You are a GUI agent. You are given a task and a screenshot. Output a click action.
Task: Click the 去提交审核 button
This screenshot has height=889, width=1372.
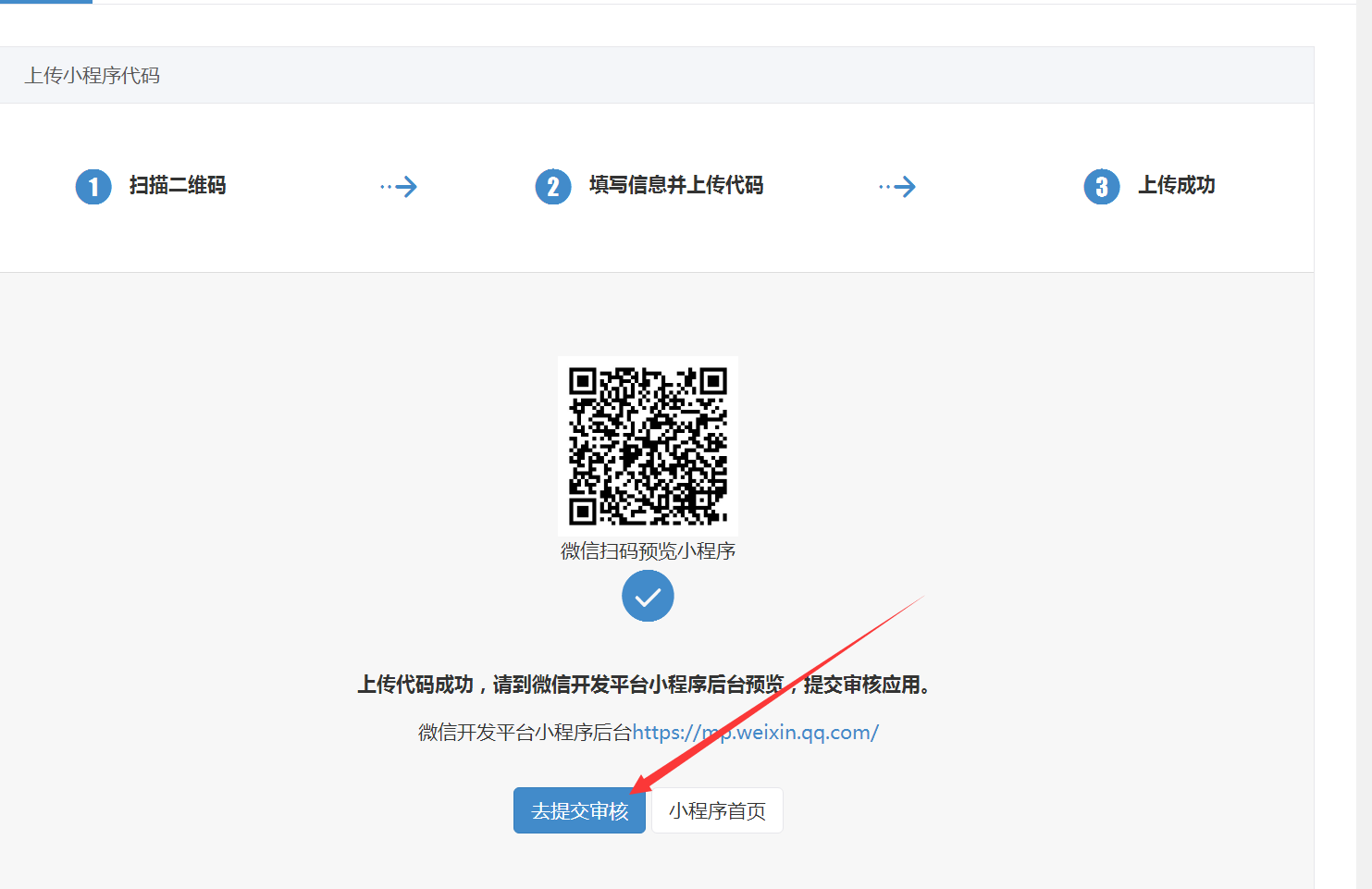[579, 810]
